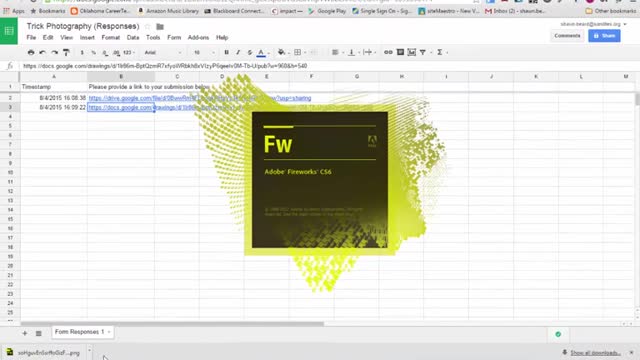Click the Paint format icon
Screen dimensions: 640x360
tap(66, 52)
